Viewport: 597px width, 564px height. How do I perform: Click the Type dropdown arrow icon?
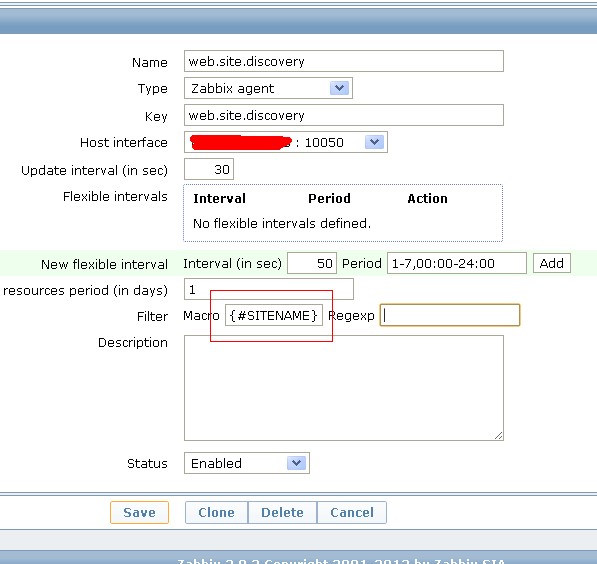point(339,88)
